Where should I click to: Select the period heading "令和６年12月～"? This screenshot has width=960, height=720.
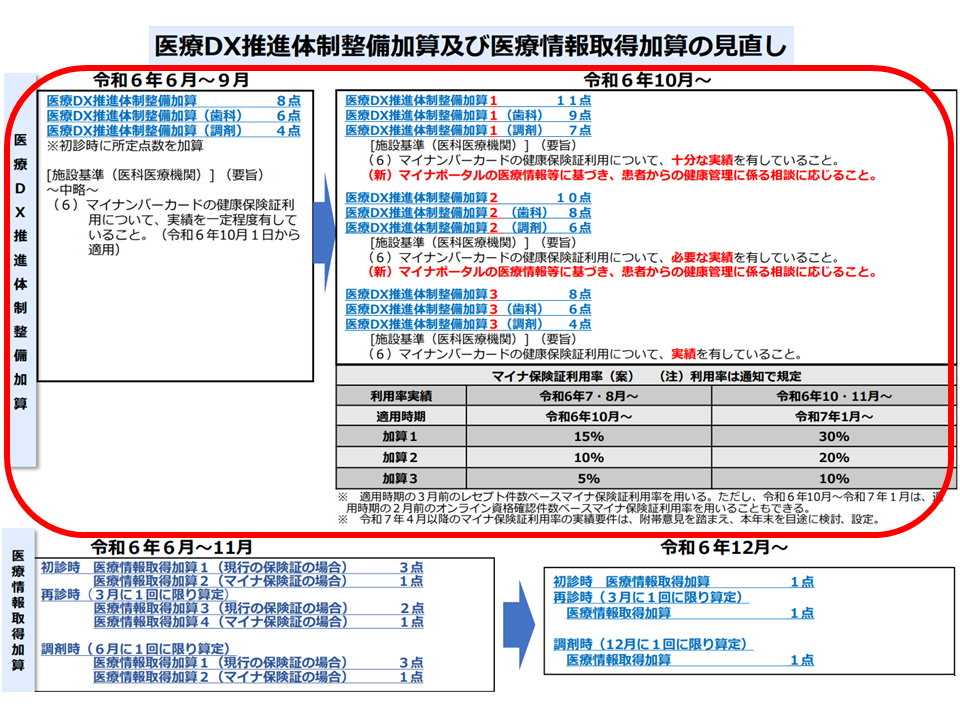pos(724,547)
